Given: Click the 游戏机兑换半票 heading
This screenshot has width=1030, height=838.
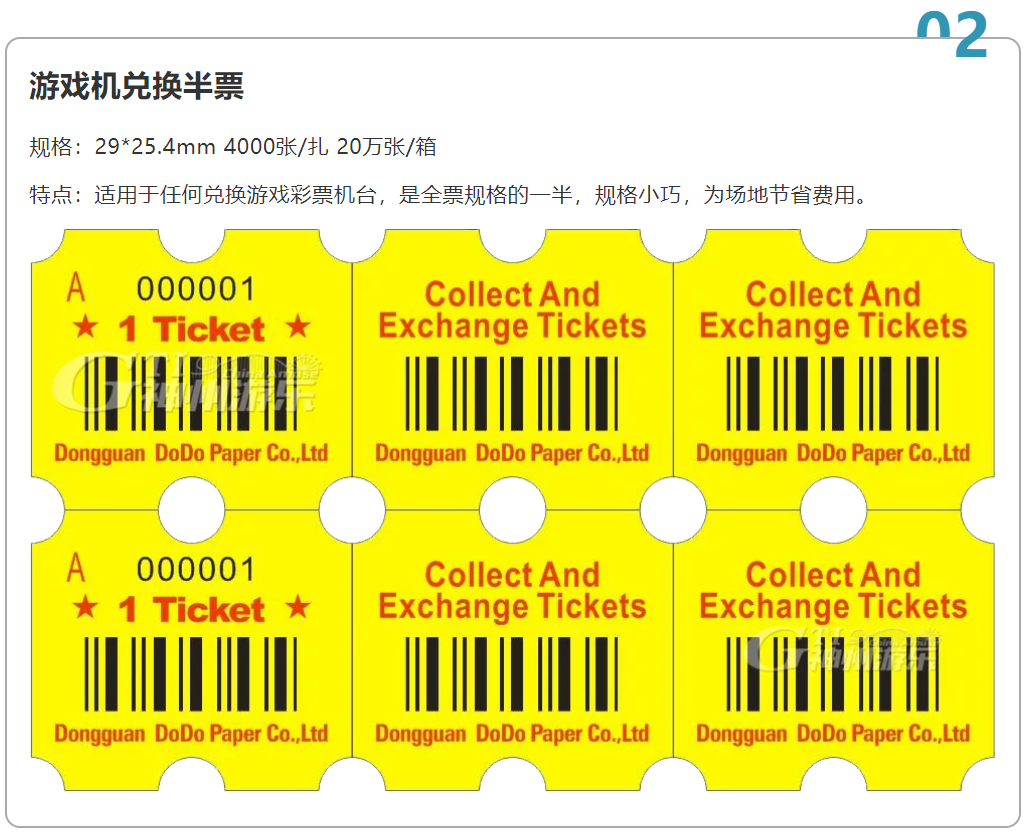Looking at the screenshot, I should (136, 86).
